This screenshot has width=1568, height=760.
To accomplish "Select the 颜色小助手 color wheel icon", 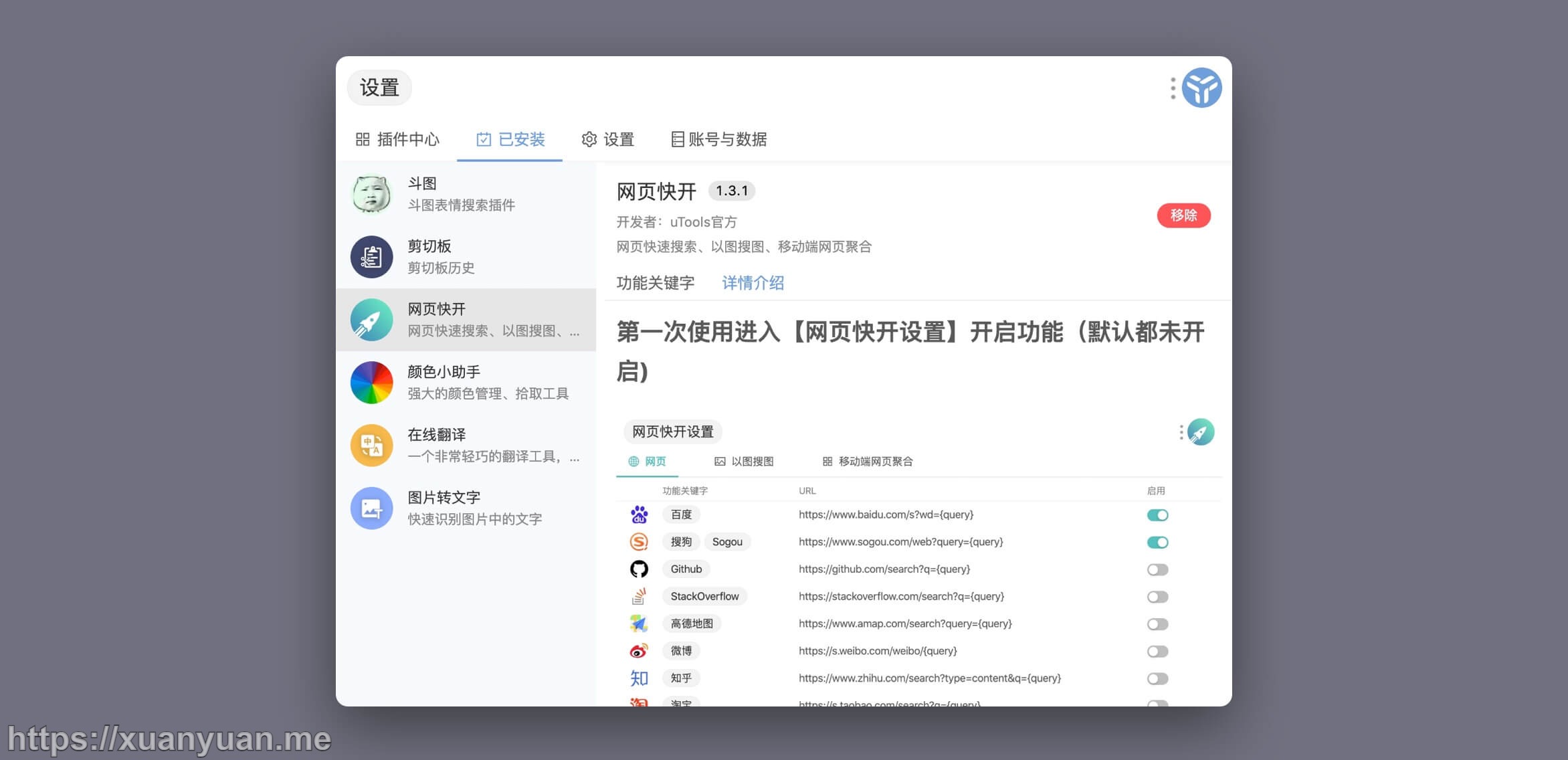I will click(x=371, y=383).
